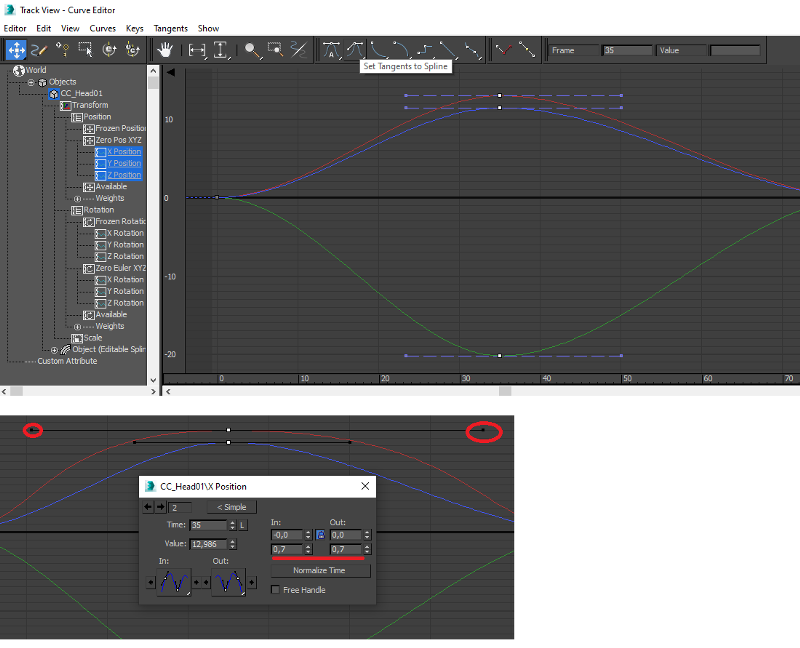
Task: Click the Isolate Curve icon
Action: pos(298,50)
